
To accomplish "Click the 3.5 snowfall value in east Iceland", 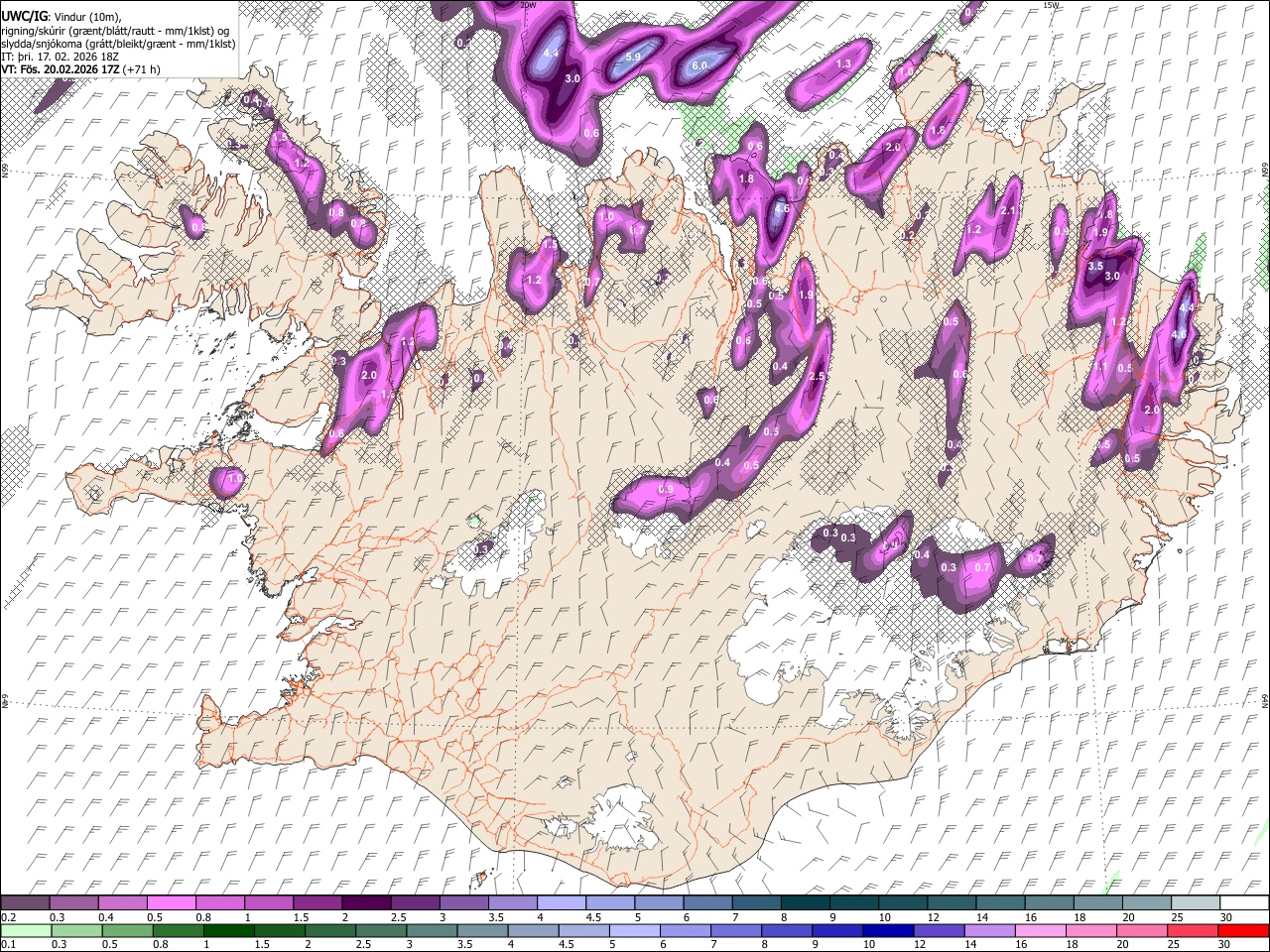I will coord(1095,267).
